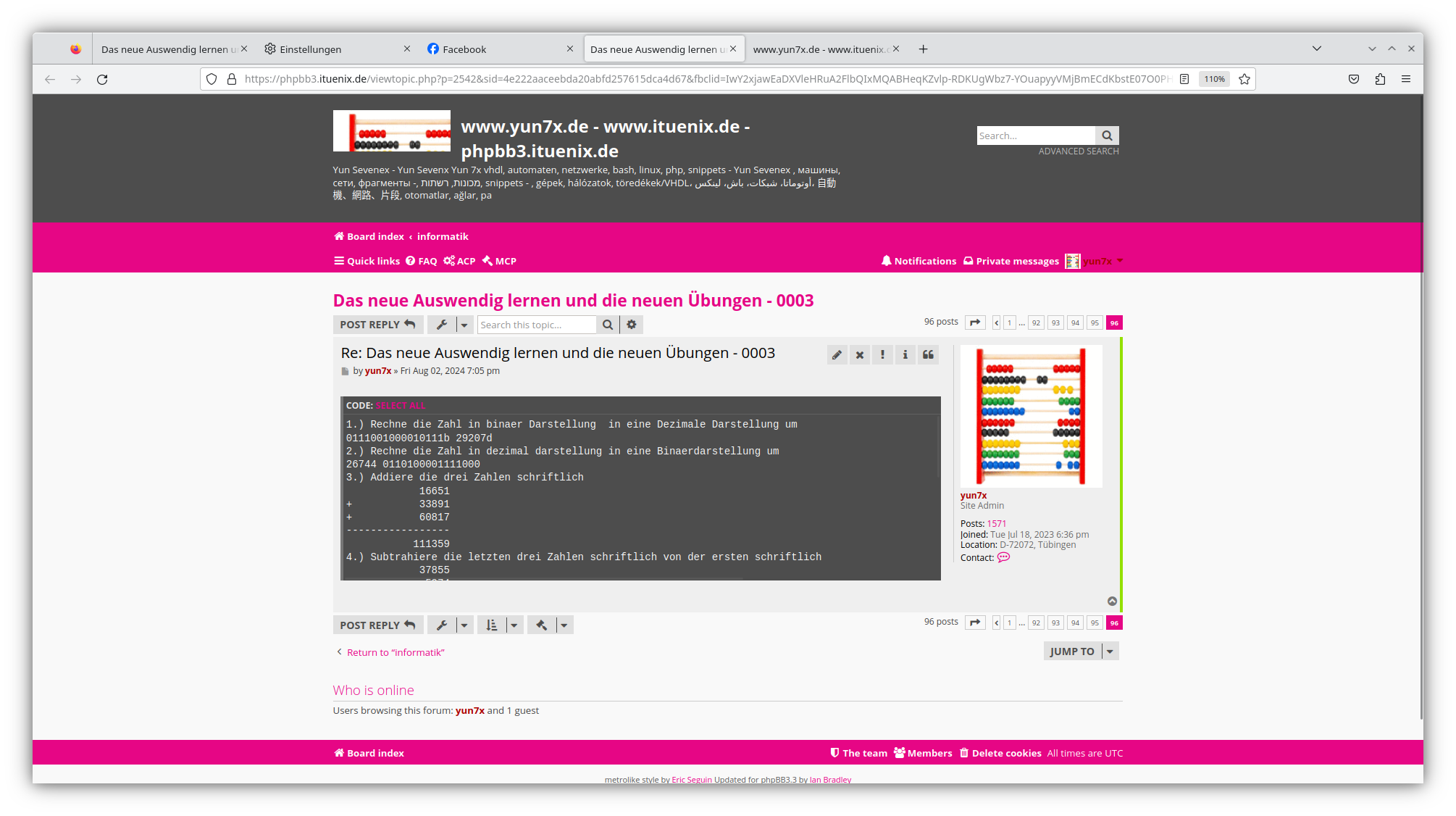Viewport: 1456px width, 816px height.
Task: Delete the post with the X icon
Action: coord(860,354)
